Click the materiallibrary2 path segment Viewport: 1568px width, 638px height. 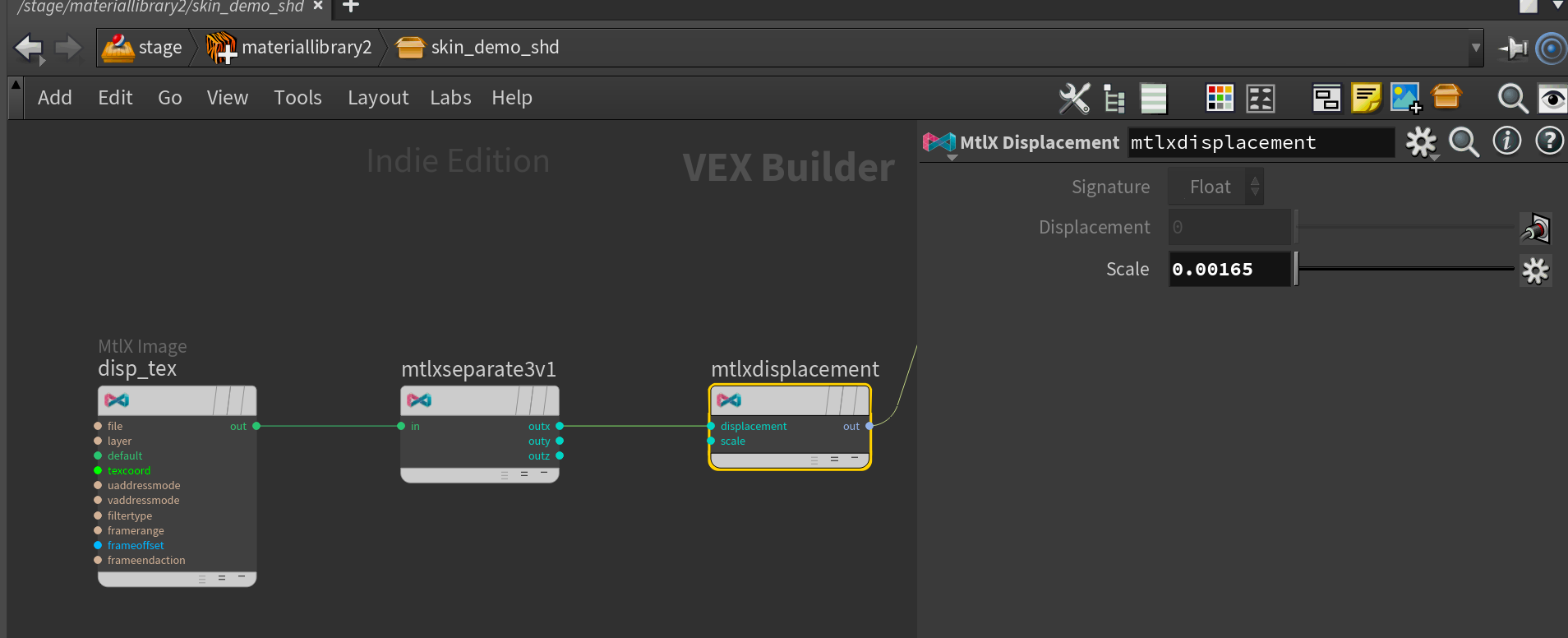307,48
